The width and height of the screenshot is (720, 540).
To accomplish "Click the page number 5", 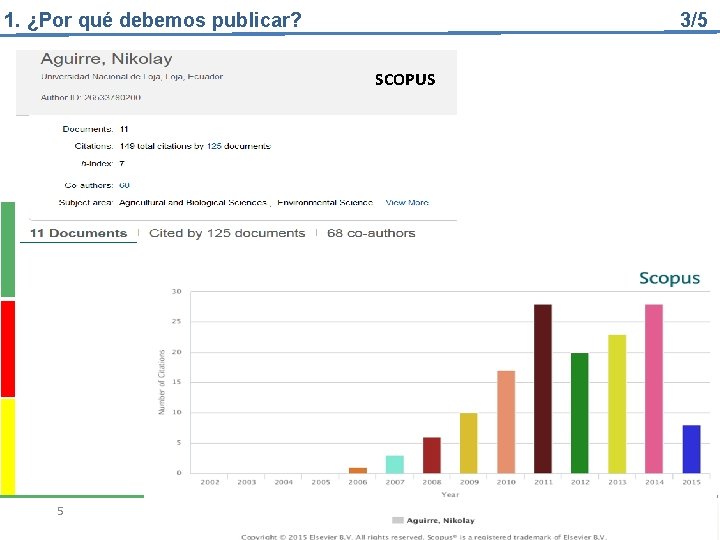I will coord(60,511).
